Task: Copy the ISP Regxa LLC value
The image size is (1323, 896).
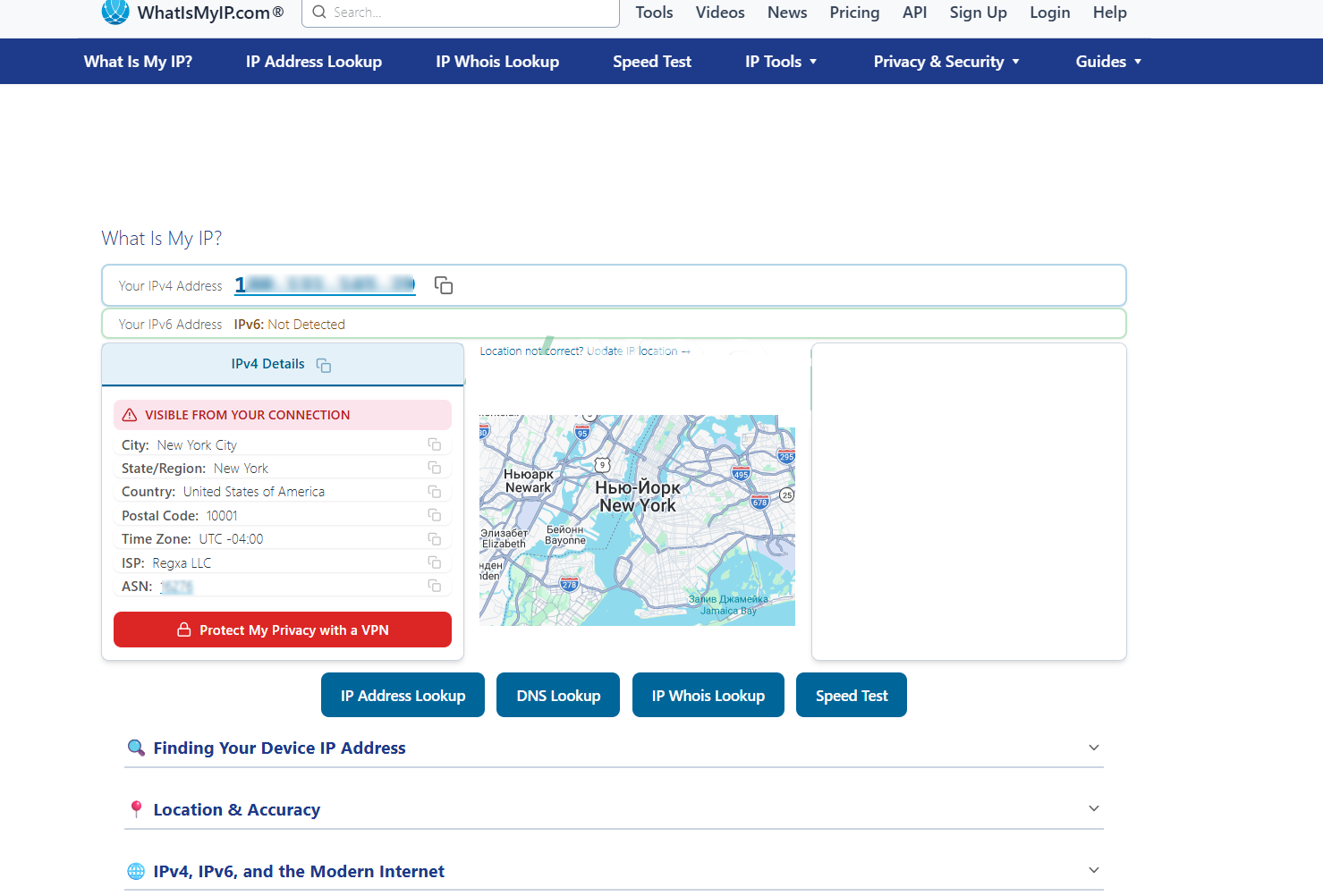Action: (435, 562)
